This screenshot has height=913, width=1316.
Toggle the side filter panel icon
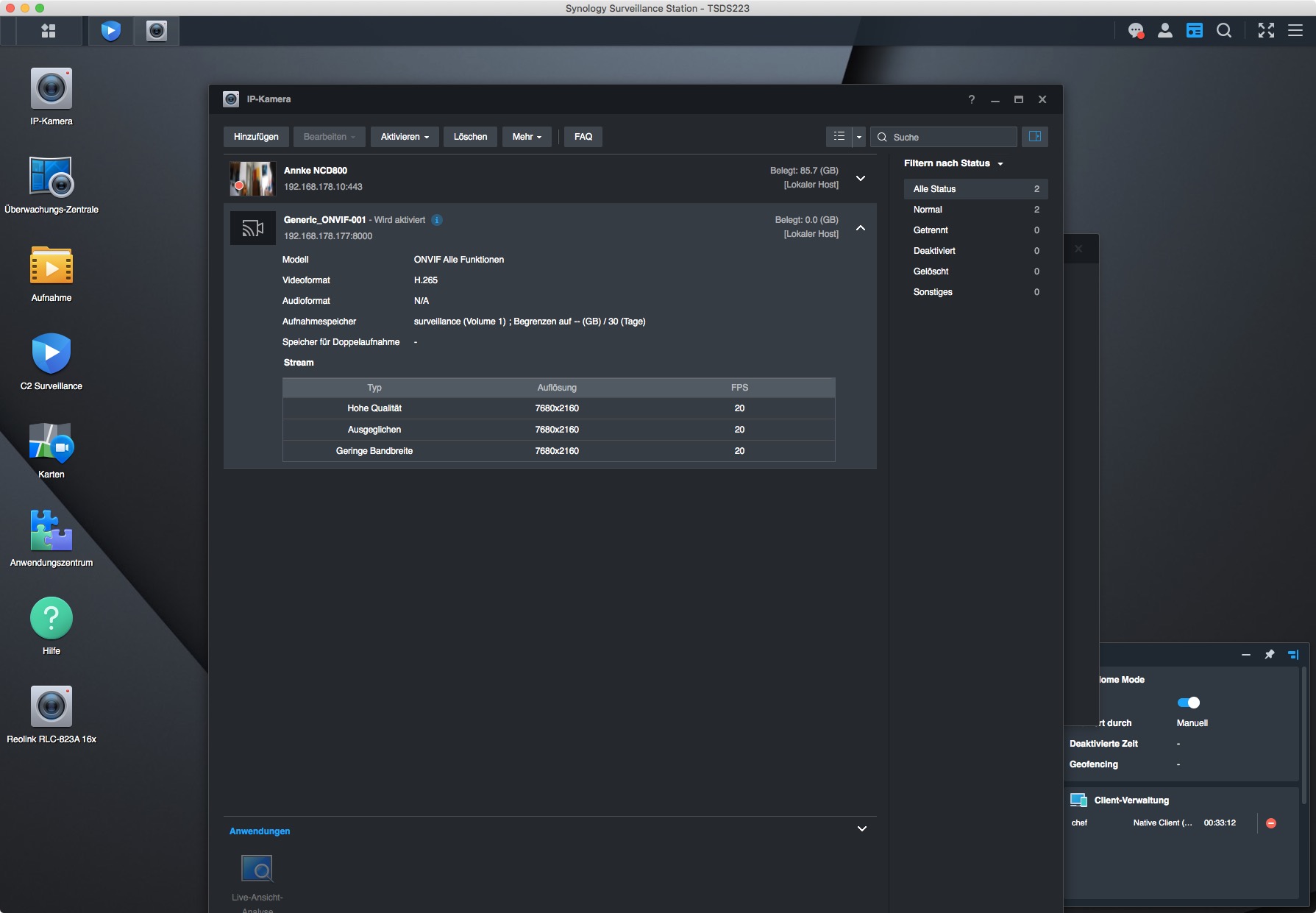pos(1035,137)
